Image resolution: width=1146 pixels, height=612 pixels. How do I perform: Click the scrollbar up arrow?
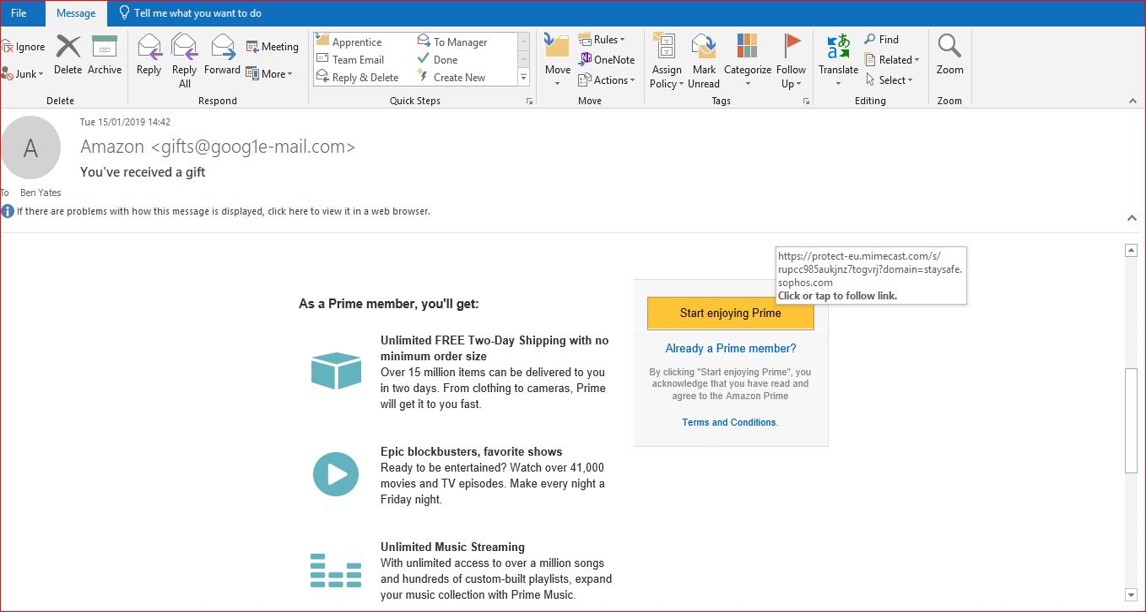click(1131, 251)
